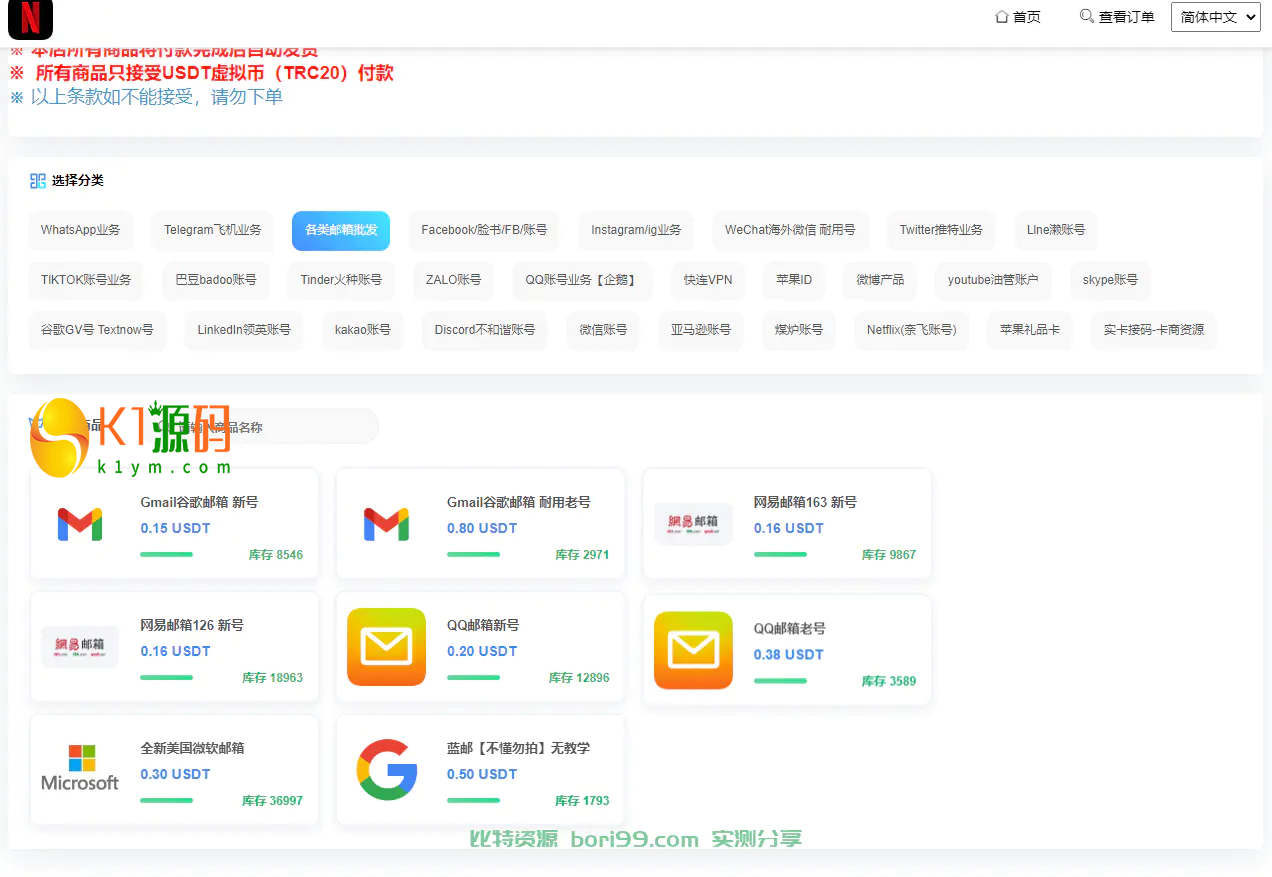Click the Google G logo icon
1272x877 pixels.
[x=386, y=769]
